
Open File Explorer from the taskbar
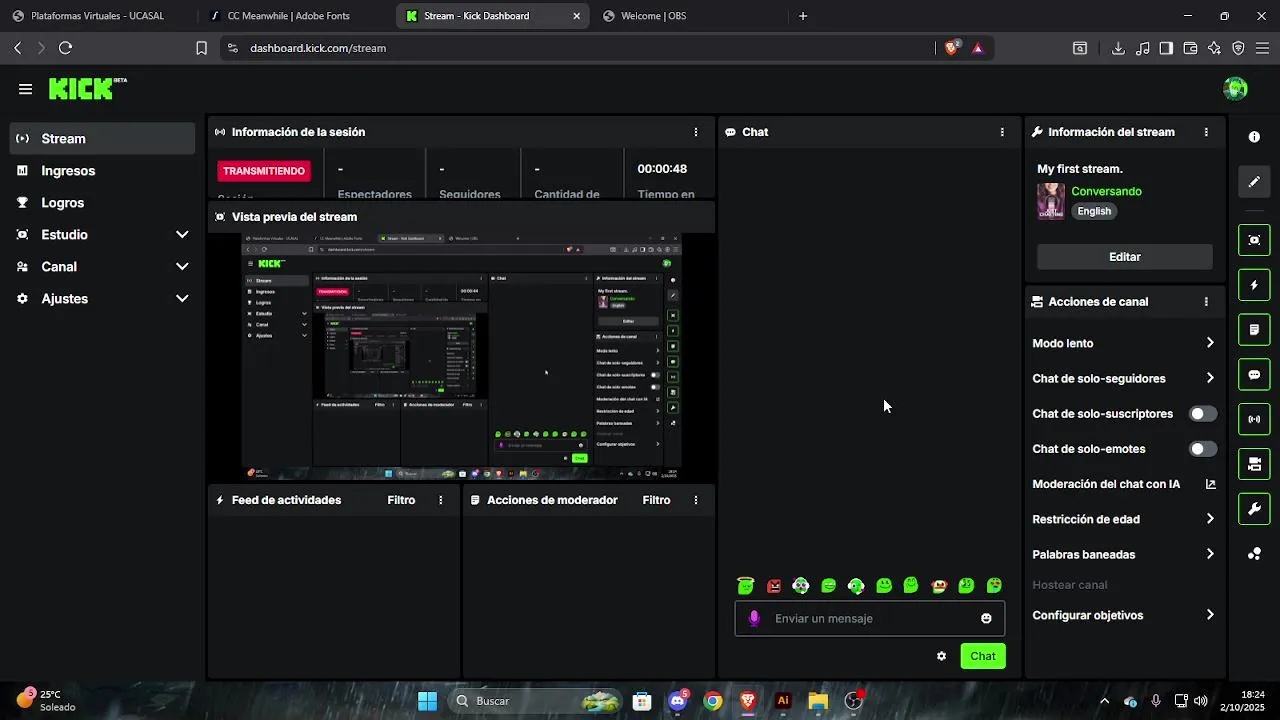[818, 701]
